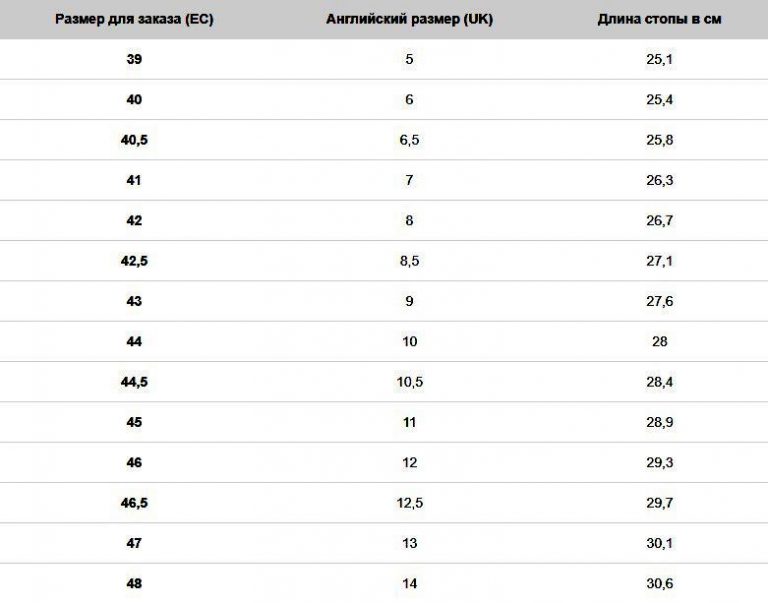768x603 pixels.
Task: Click the "Длина стопы в см" column header
Action: pyautogui.click(x=659, y=19)
